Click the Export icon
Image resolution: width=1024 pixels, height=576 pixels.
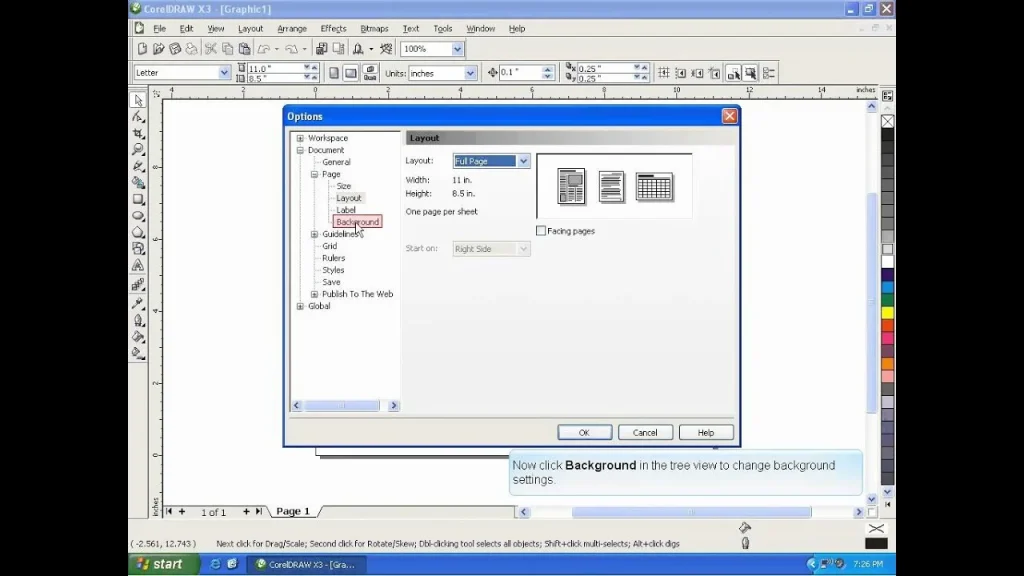[338, 49]
